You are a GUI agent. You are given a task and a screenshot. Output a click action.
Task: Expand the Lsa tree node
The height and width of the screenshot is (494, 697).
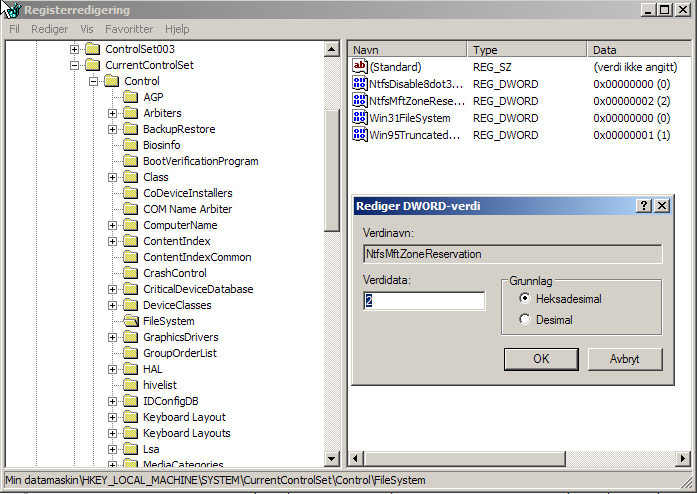pos(112,449)
